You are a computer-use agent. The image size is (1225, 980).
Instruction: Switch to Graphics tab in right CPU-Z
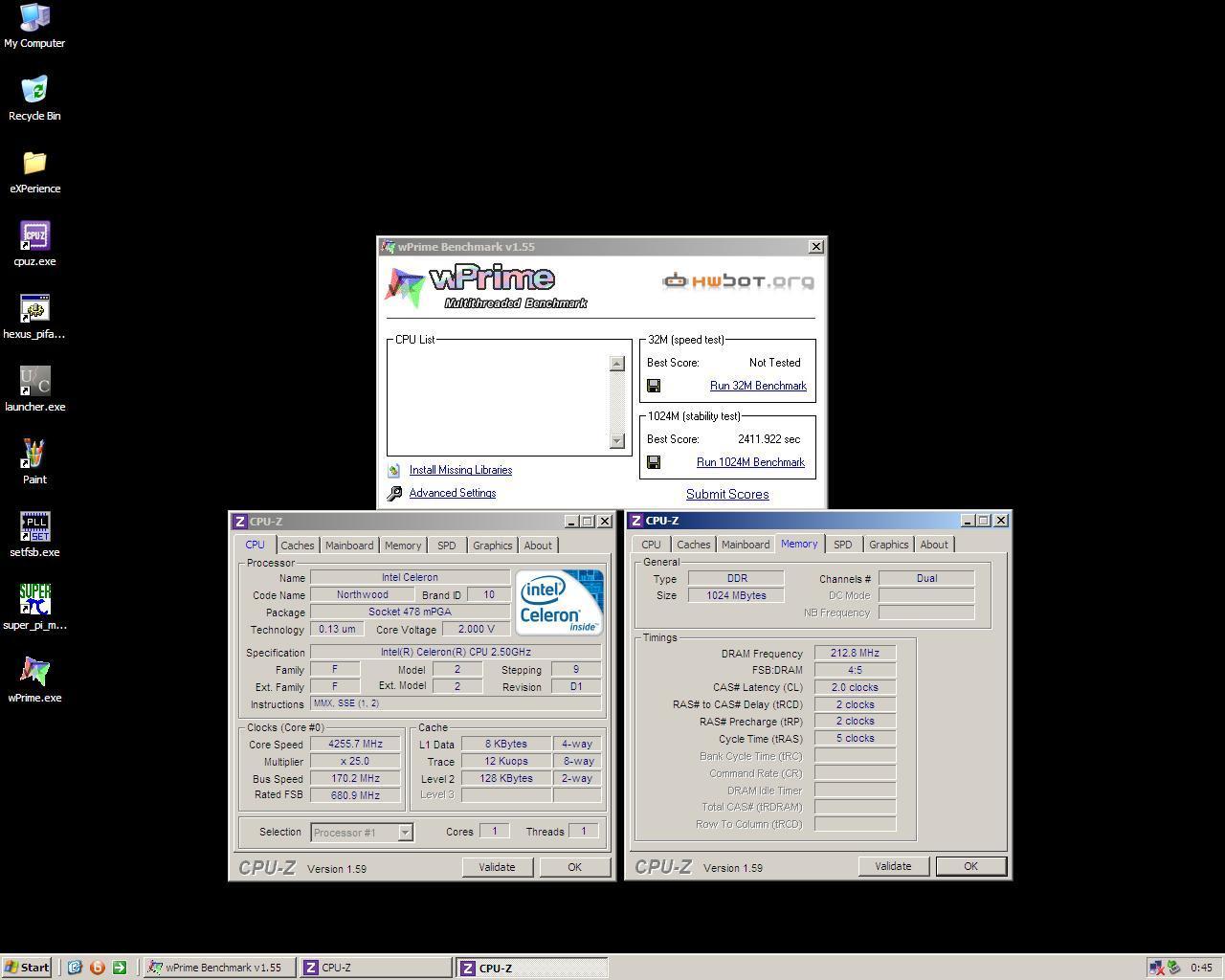click(x=888, y=545)
